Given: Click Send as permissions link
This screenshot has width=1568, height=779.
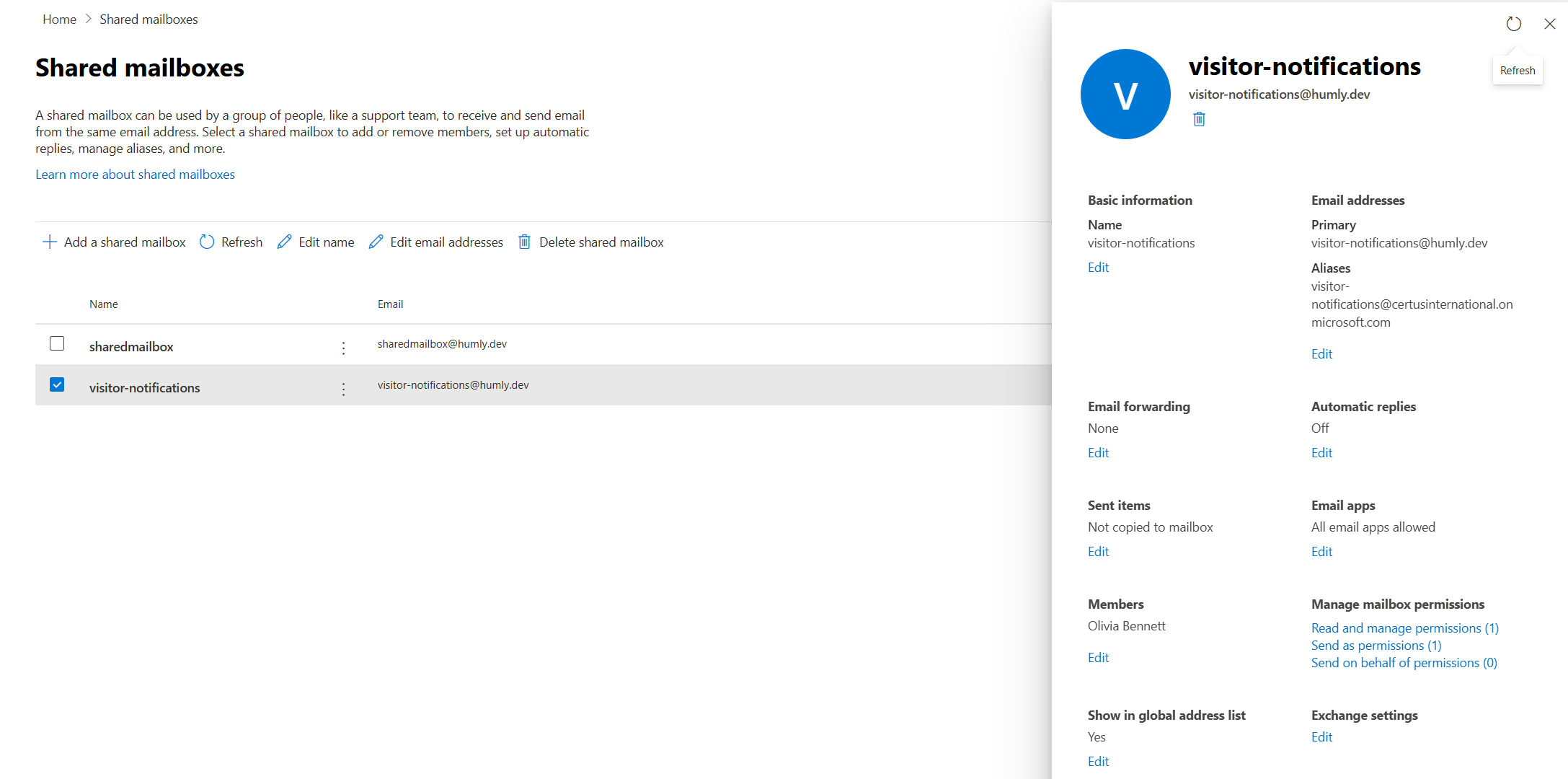Looking at the screenshot, I should (x=1376, y=646).
